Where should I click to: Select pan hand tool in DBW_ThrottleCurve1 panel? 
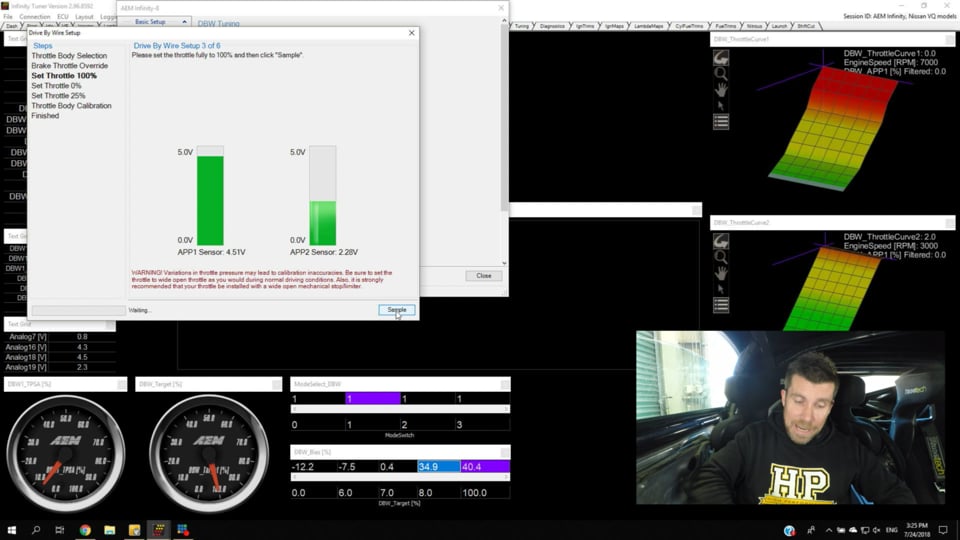click(x=721, y=90)
